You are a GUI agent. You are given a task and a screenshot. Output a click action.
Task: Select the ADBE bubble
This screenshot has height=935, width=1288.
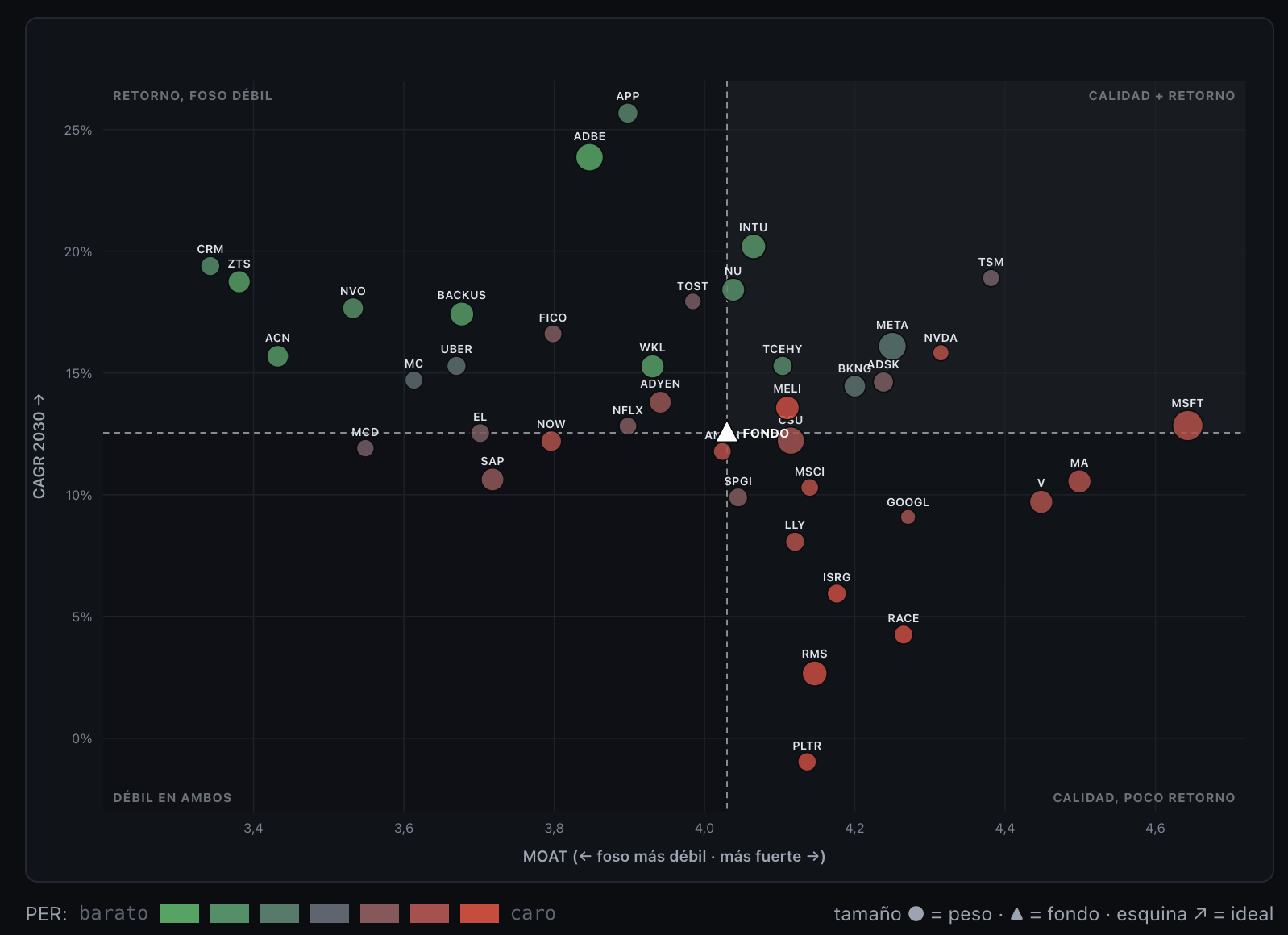click(589, 157)
